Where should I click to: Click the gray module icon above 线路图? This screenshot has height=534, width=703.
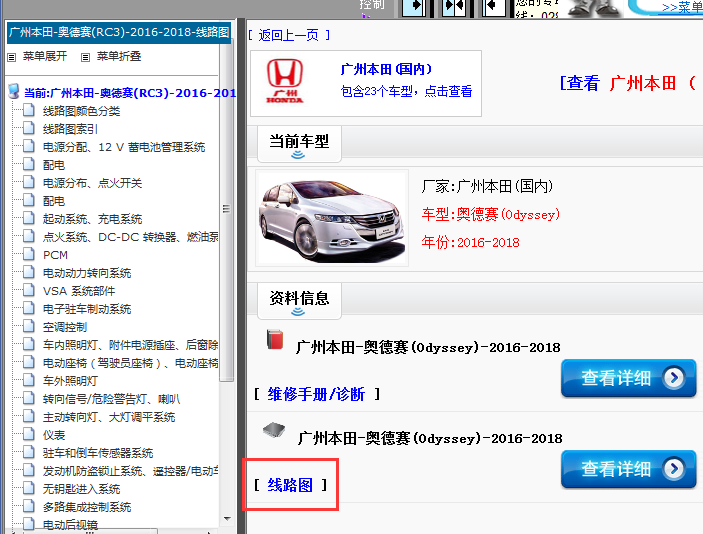click(x=274, y=430)
